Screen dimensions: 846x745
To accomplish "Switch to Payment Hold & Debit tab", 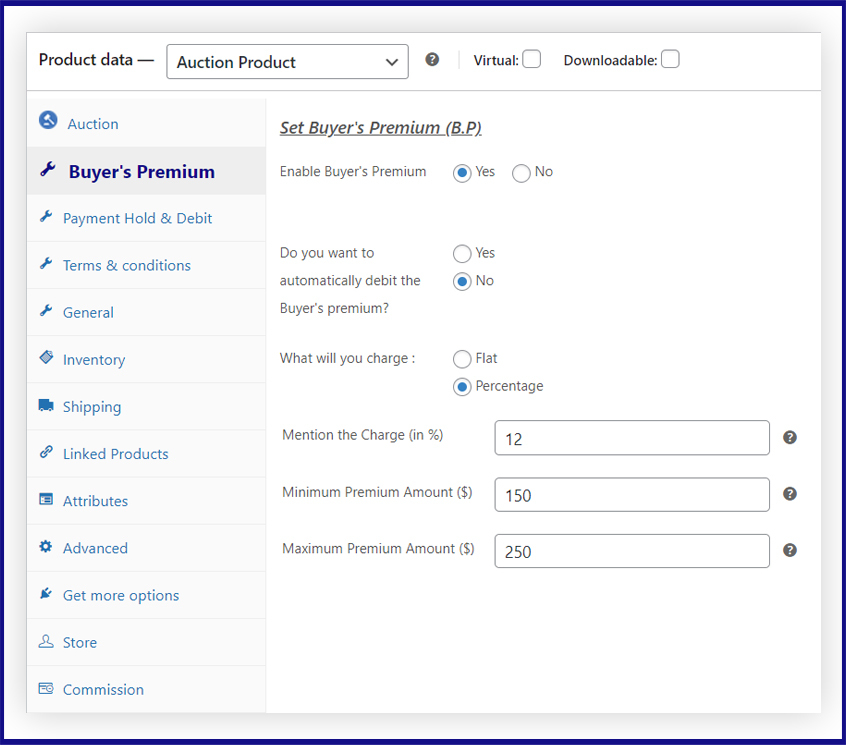I will 146,218.
